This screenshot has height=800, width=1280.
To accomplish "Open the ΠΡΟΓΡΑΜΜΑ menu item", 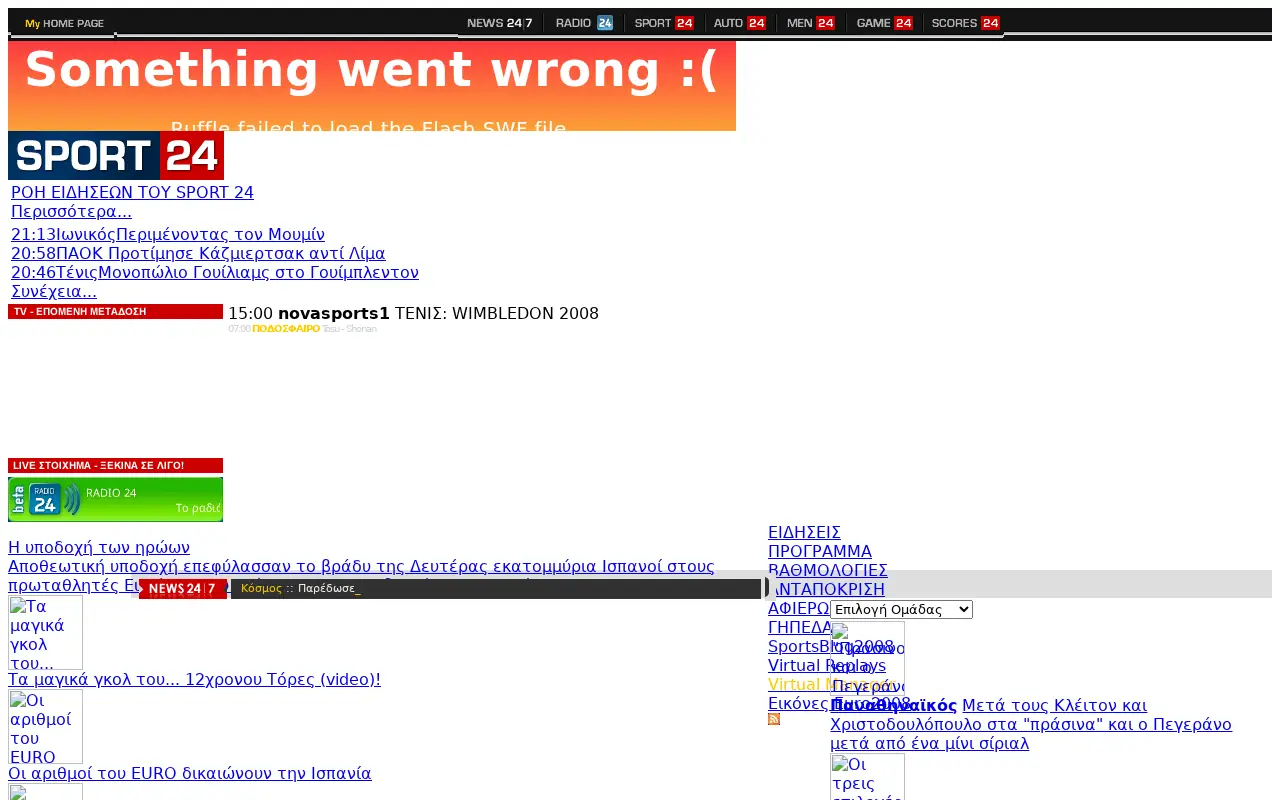I will 820,551.
